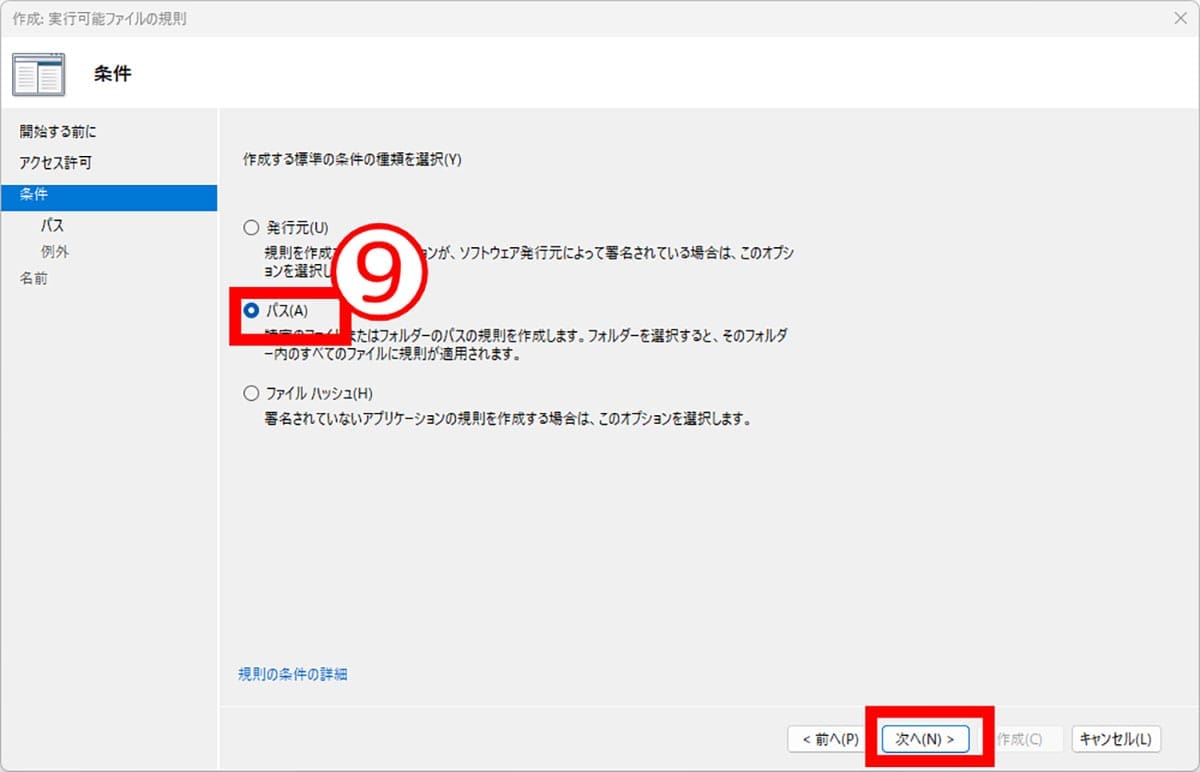The height and width of the screenshot is (772, 1200).
Task: Click the 作成する標準の条件の種類を選択(Y) label
Action: click(352, 160)
